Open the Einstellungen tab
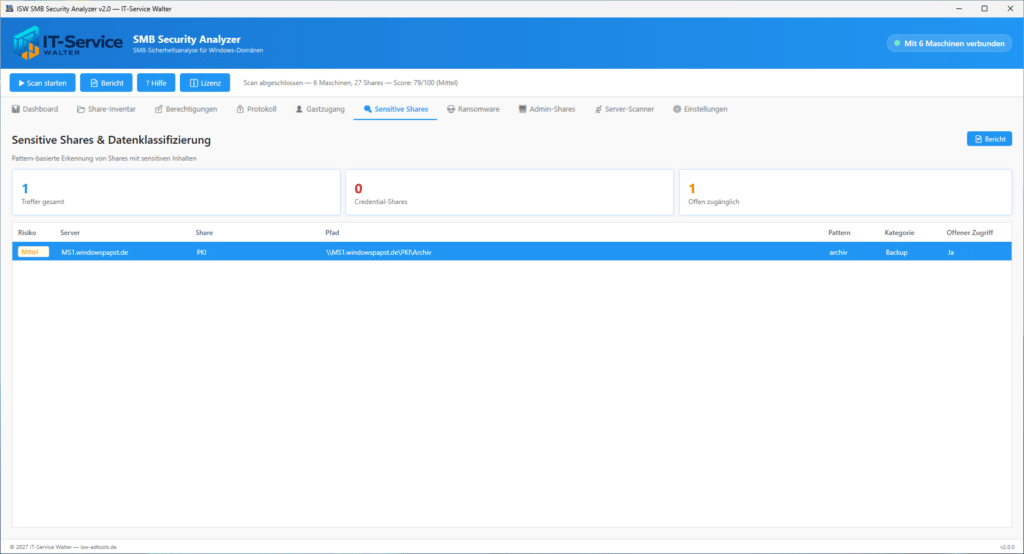 coord(701,109)
